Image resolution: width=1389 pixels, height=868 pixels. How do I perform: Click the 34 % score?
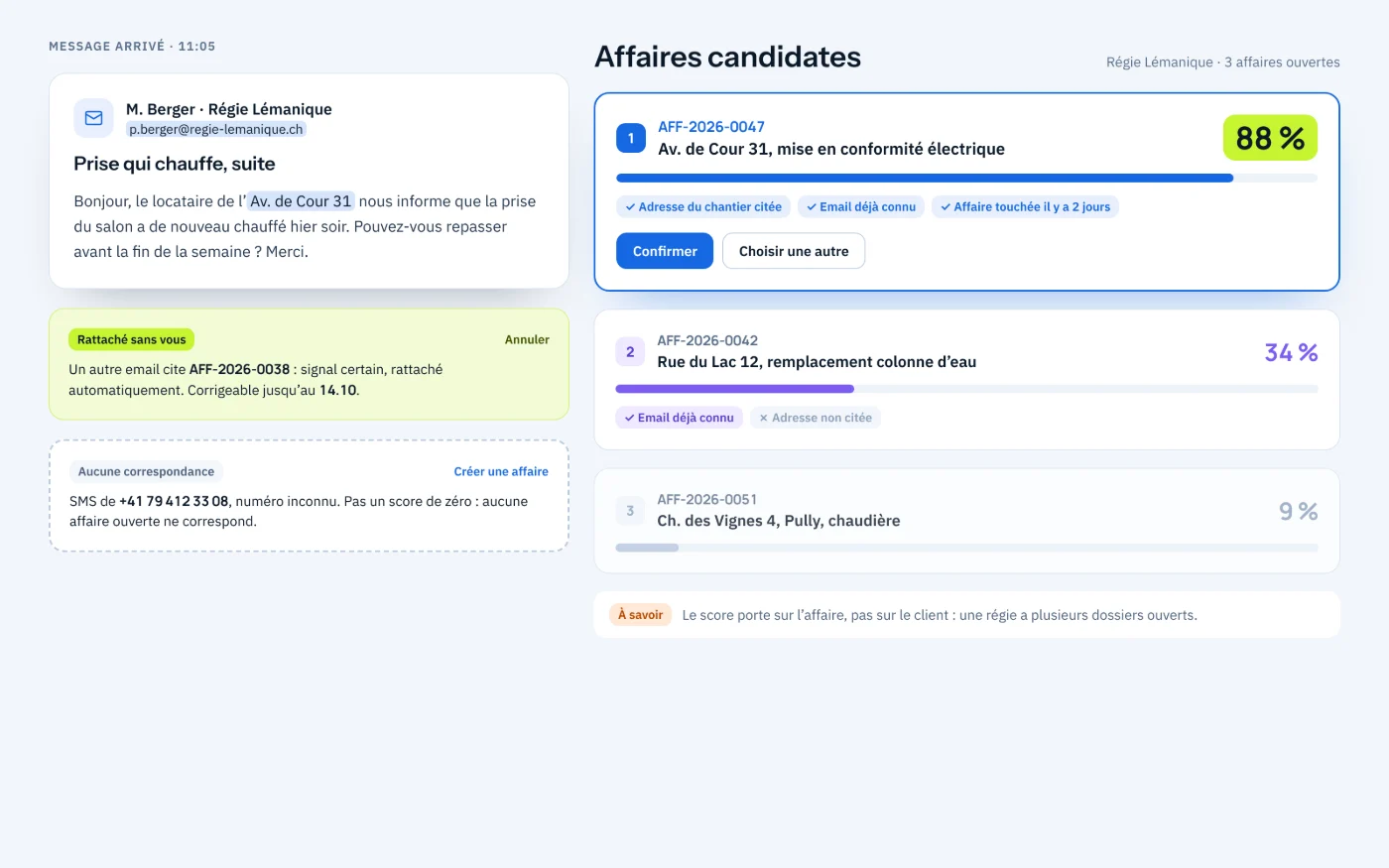coord(1291,352)
